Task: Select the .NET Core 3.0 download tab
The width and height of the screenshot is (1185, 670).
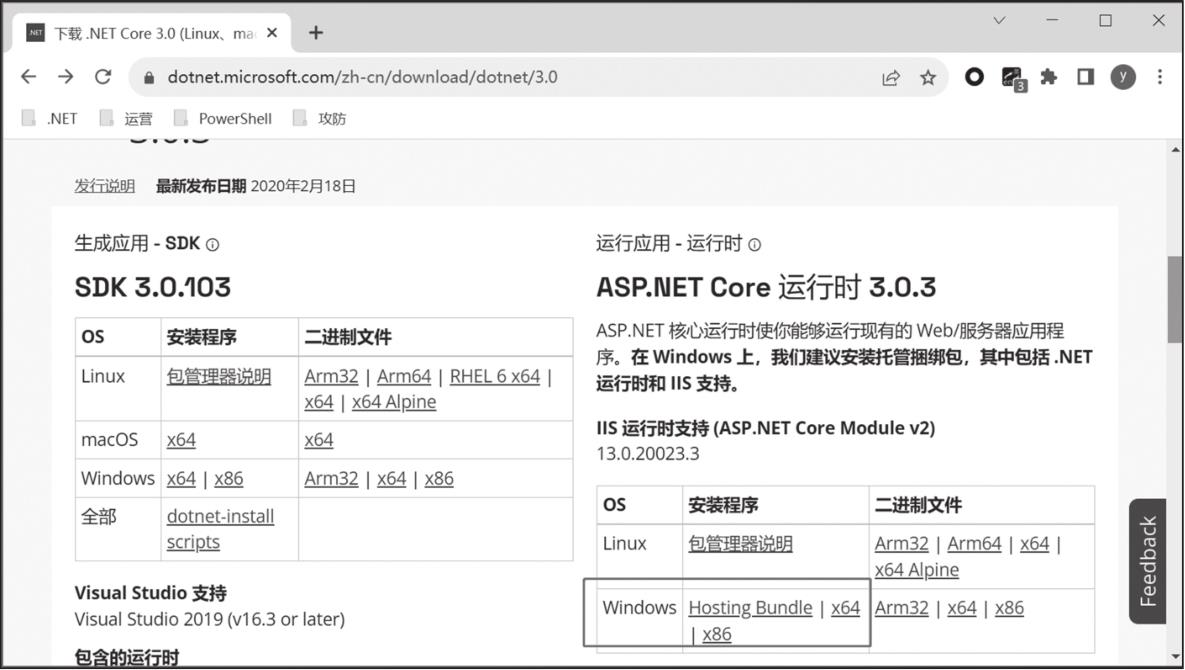Action: tap(151, 33)
